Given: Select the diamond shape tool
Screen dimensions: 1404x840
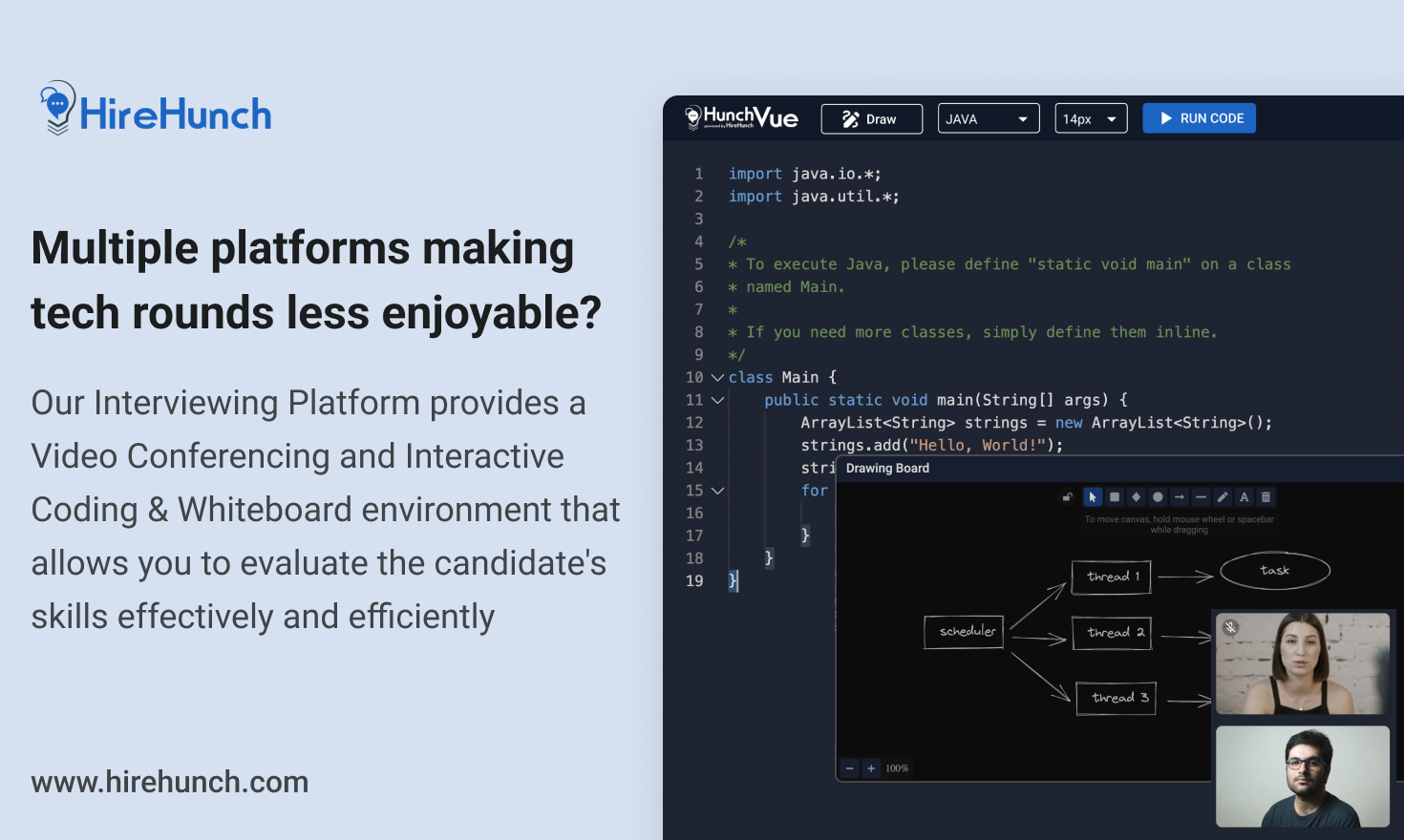Looking at the screenshot, I should pos(1136,497).
